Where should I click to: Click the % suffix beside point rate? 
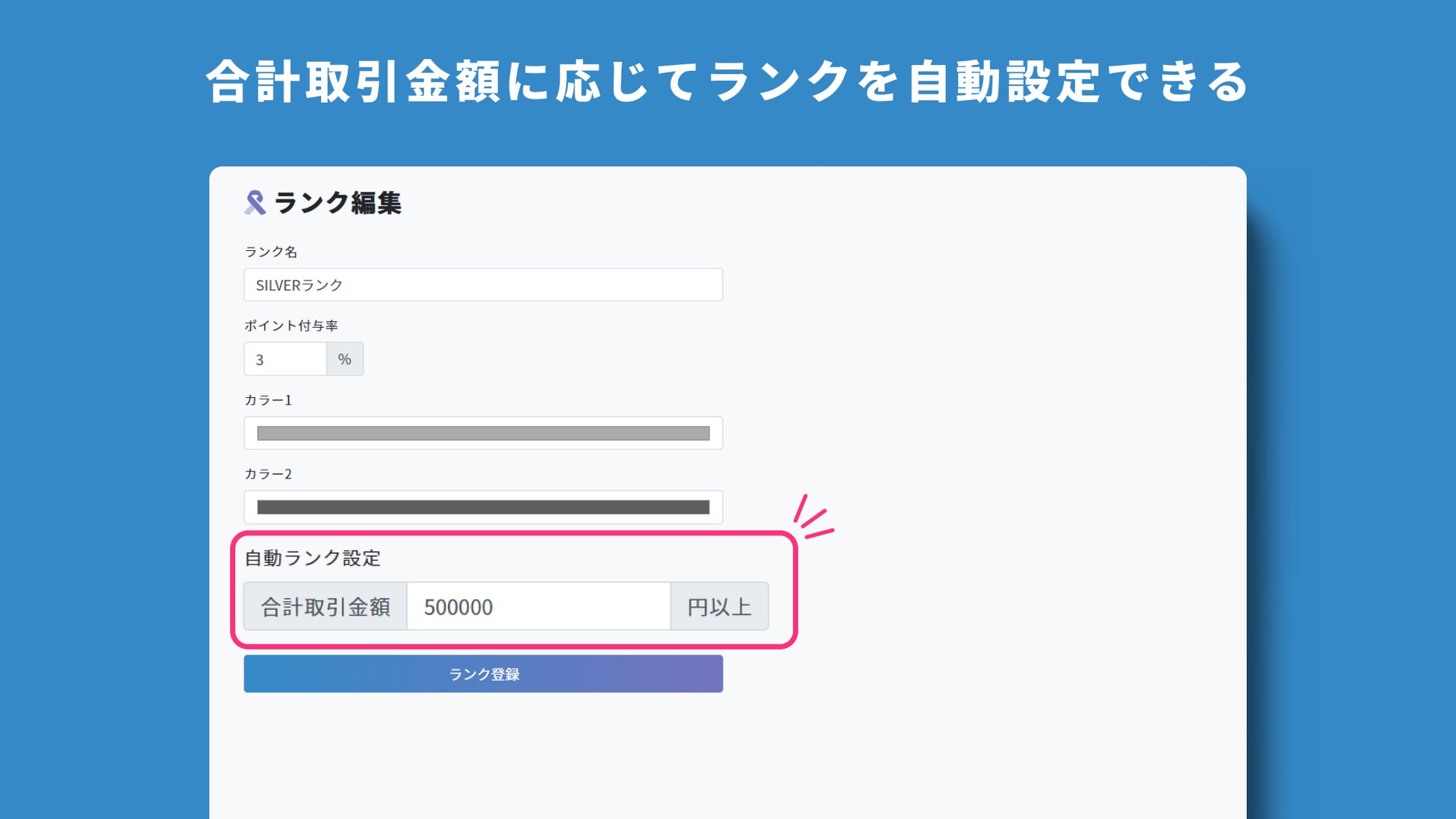(x=344, y=359)
